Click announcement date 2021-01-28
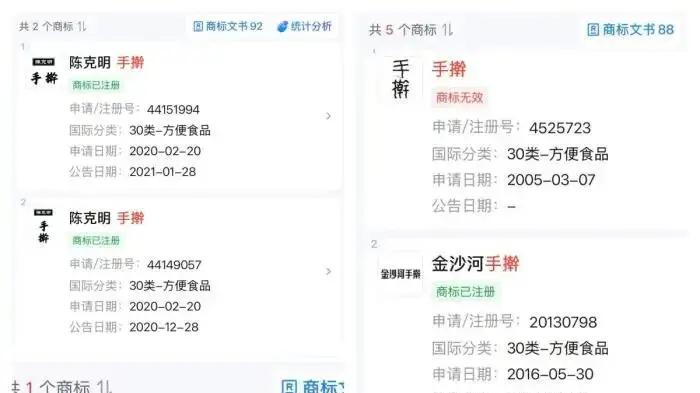The width and height of the screenshot is (700, 393). pyautogui.click(x=162, y=171)
